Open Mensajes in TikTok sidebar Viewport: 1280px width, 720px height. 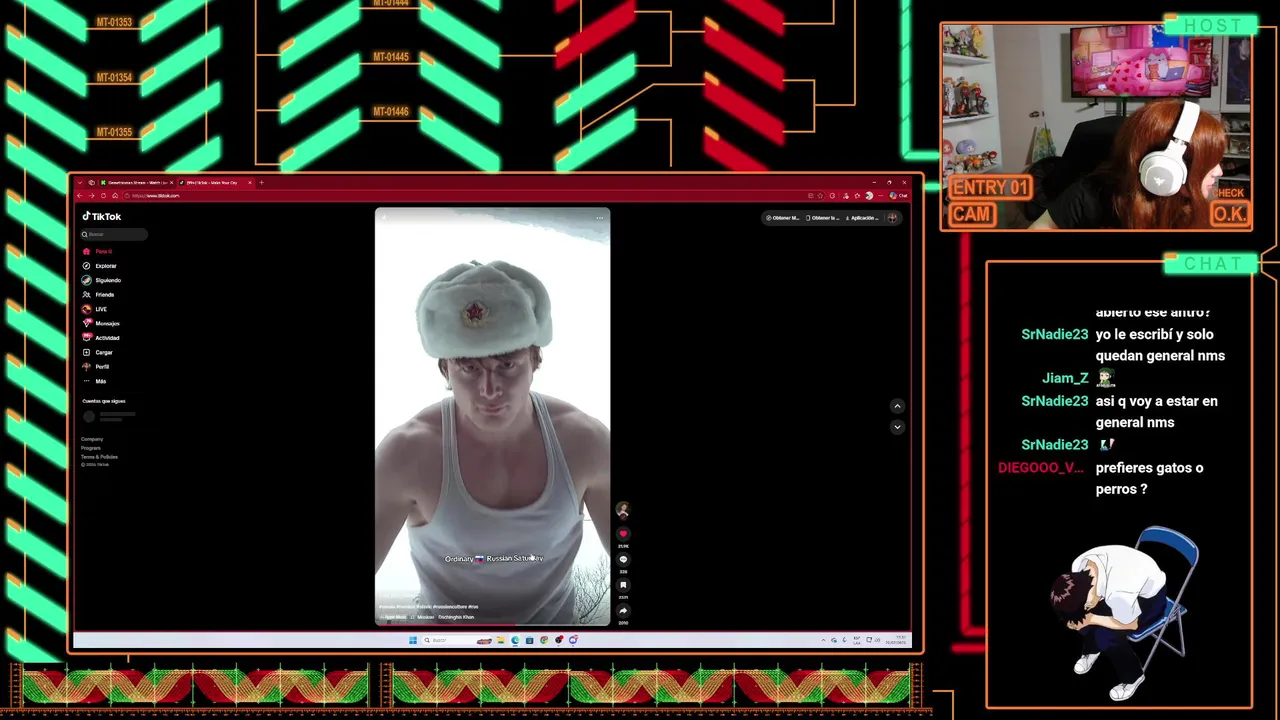(101, 323)
